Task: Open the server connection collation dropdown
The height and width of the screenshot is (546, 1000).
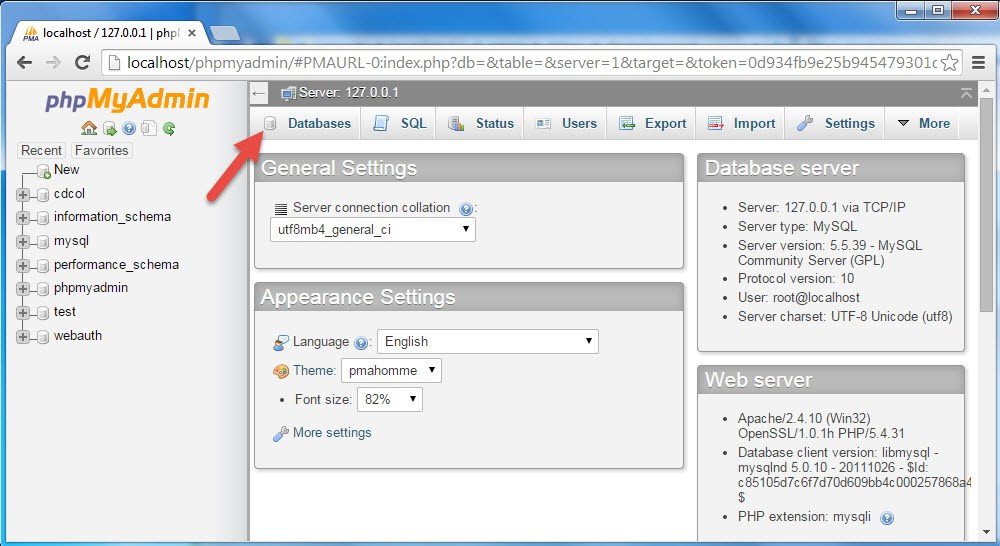Action: (x=372, y=230)
